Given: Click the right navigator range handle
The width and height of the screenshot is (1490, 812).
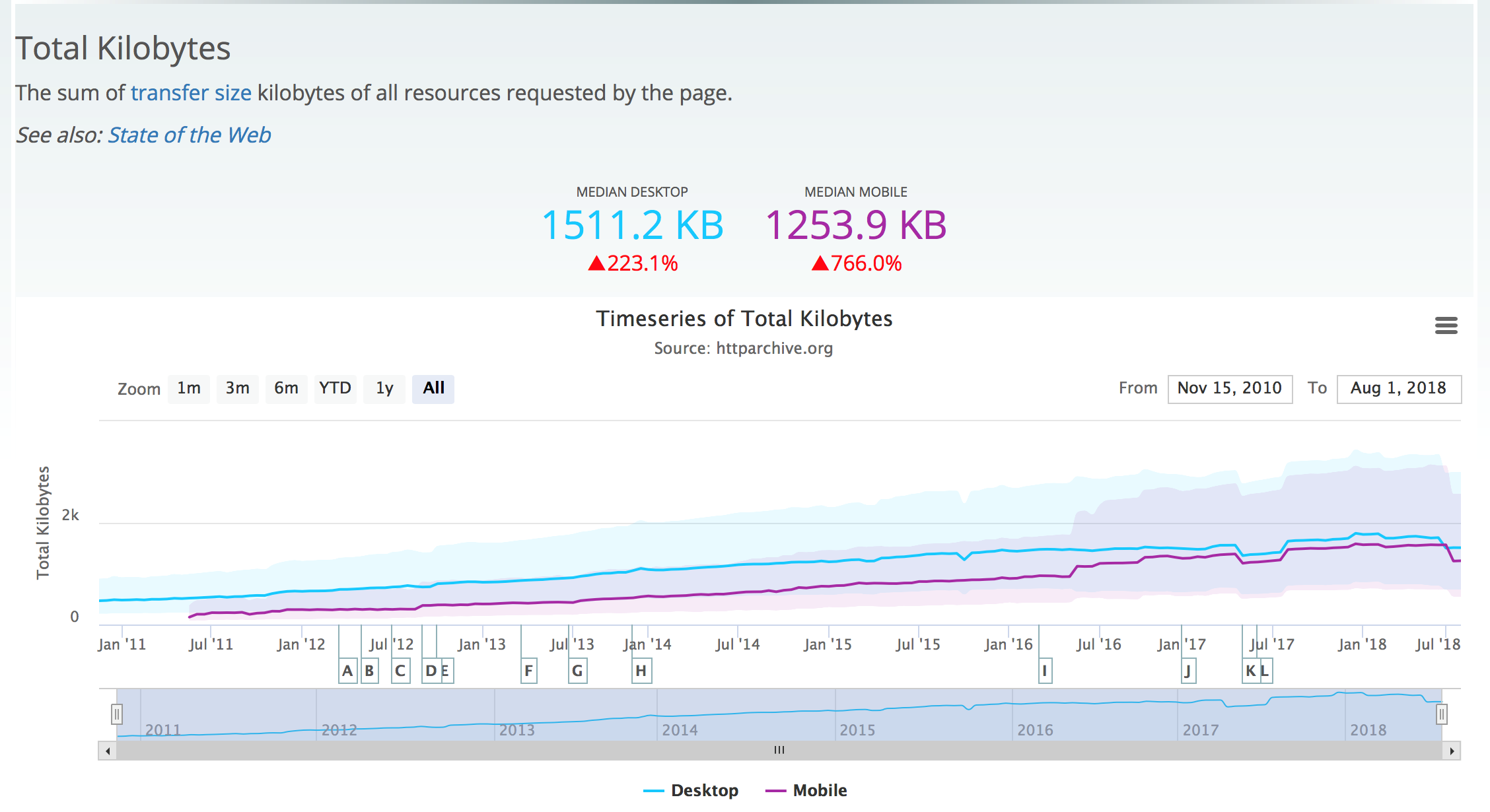Looking at the screenshot, I should click(1442, 714).
